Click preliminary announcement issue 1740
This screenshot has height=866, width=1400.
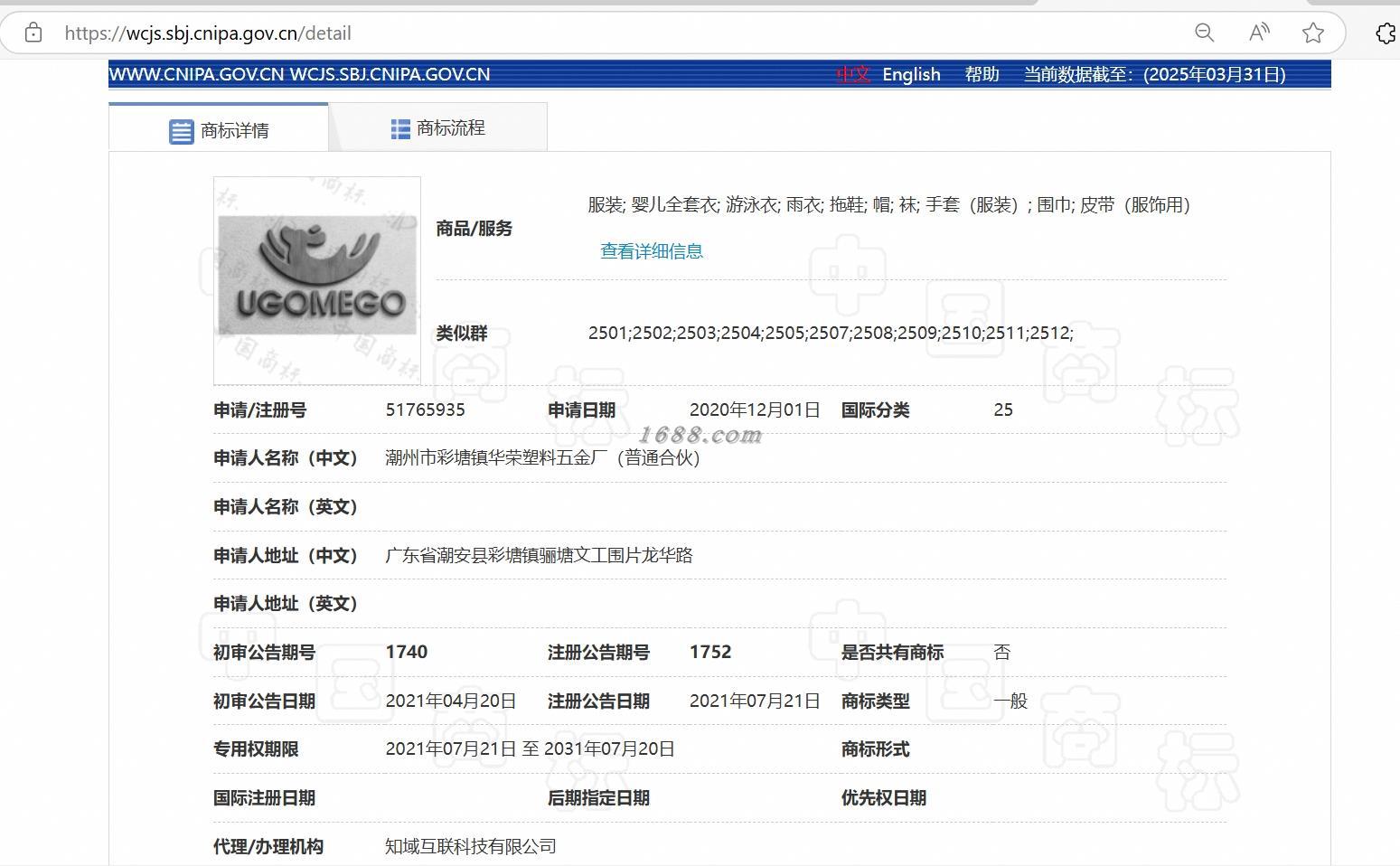(407, 652)
